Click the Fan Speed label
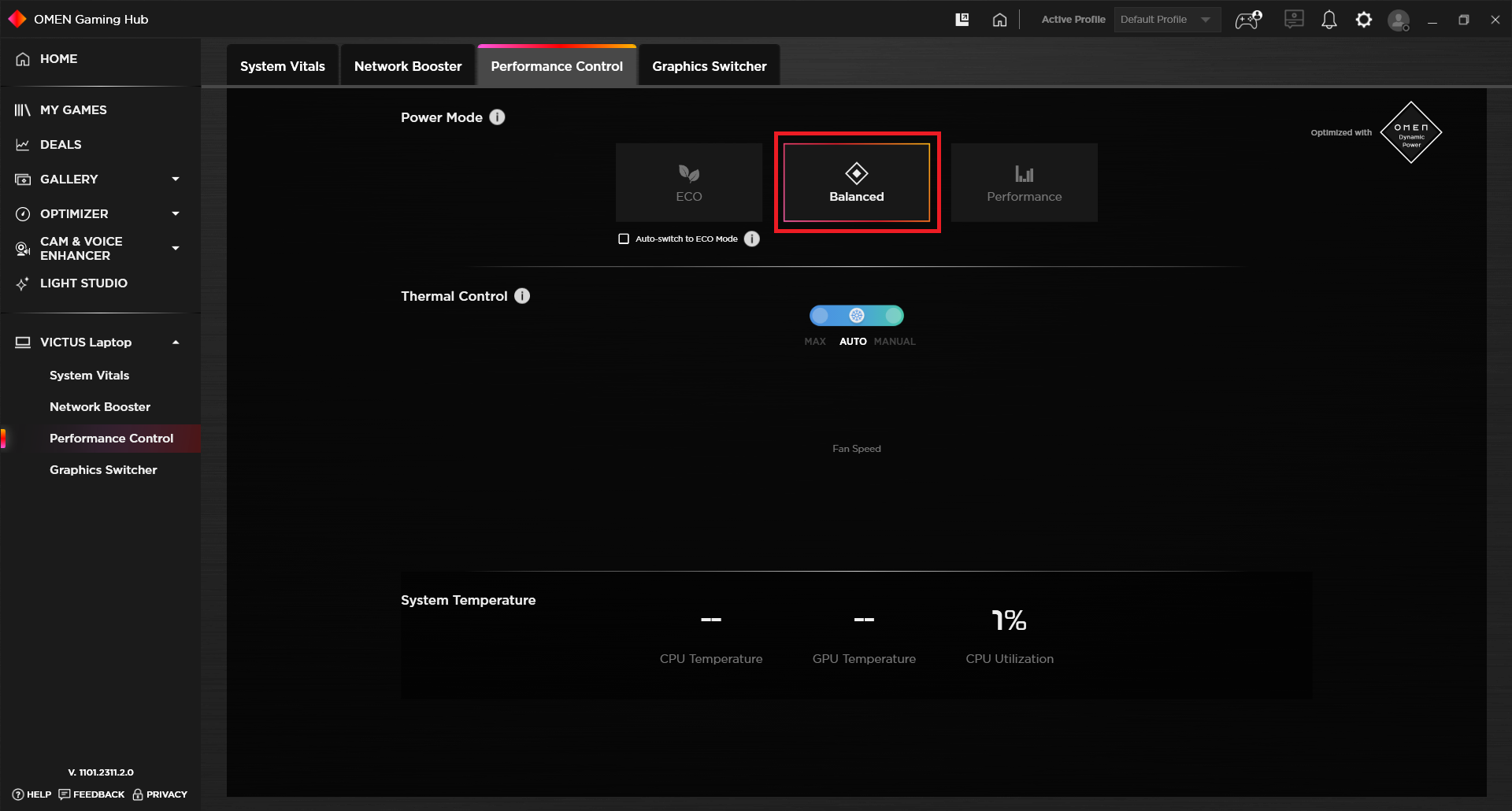Viewport: 1512px width, 811px height. point(857,449)
